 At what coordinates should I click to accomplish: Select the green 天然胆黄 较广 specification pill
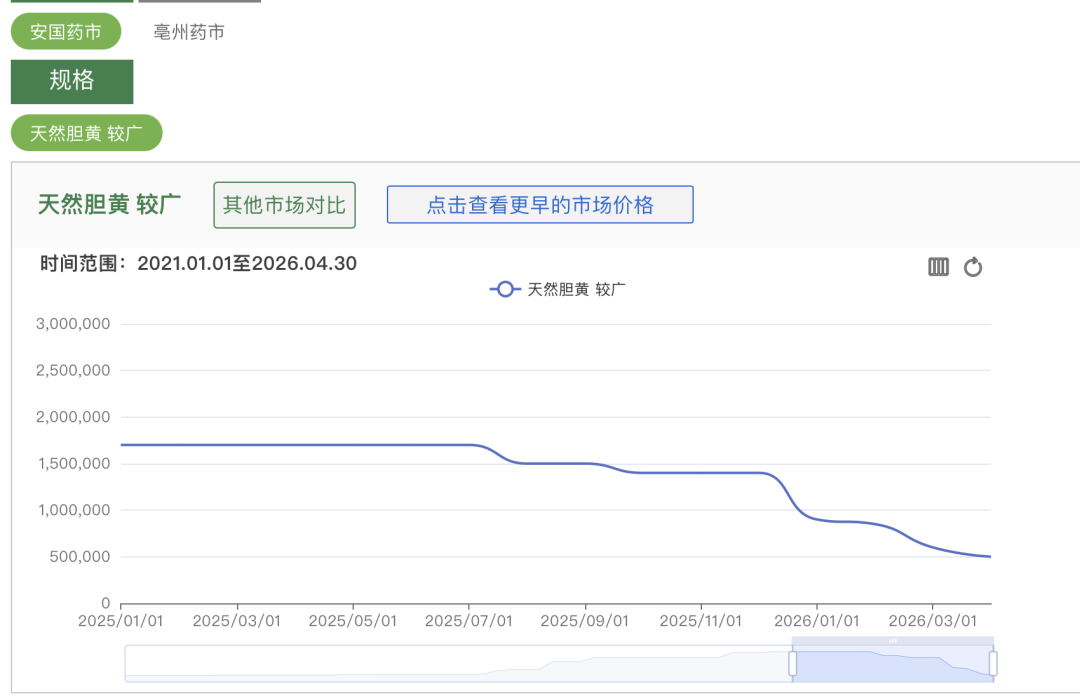coord(86,133)
